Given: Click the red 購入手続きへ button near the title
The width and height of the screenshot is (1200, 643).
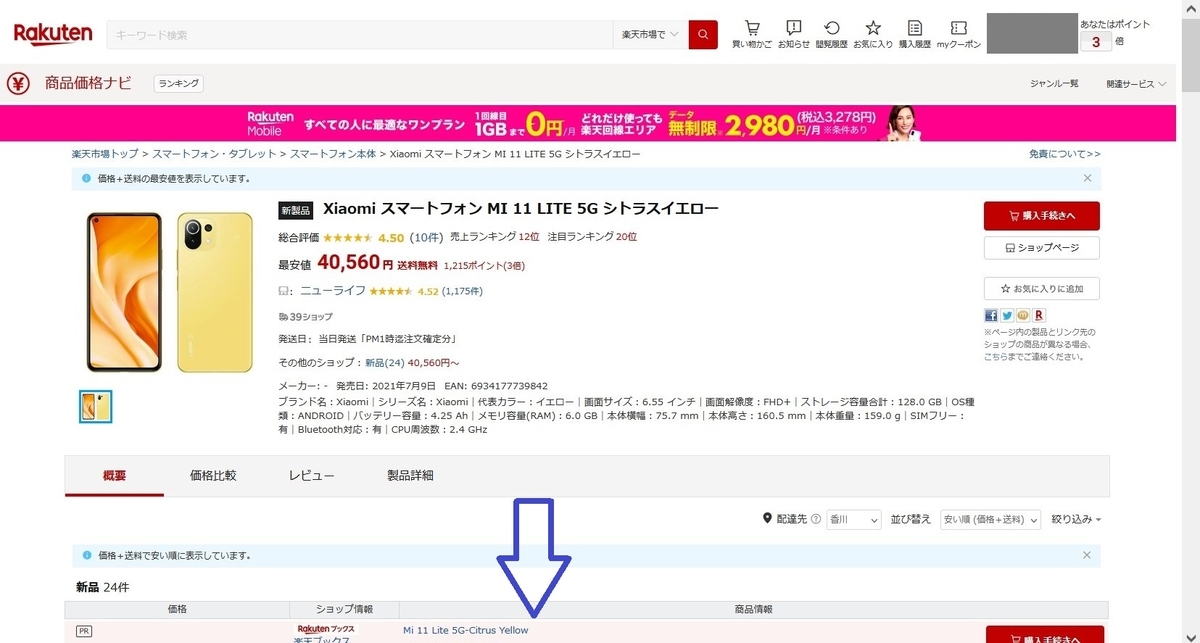Looking at the screenshot, I should point(1042,215).
